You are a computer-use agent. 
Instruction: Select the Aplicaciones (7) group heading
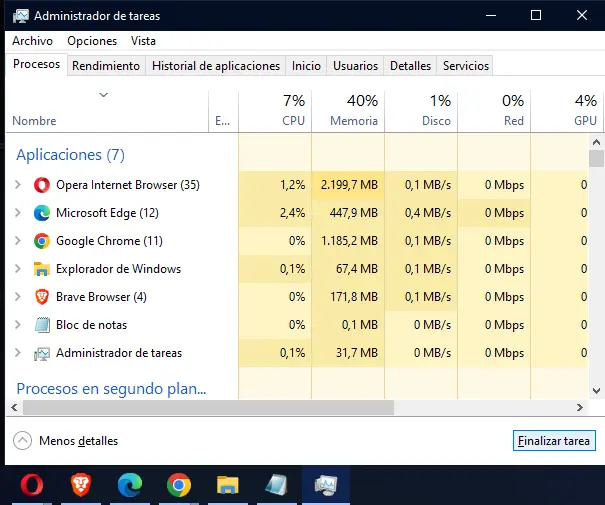pyautogui.click(x=71, y=155)
